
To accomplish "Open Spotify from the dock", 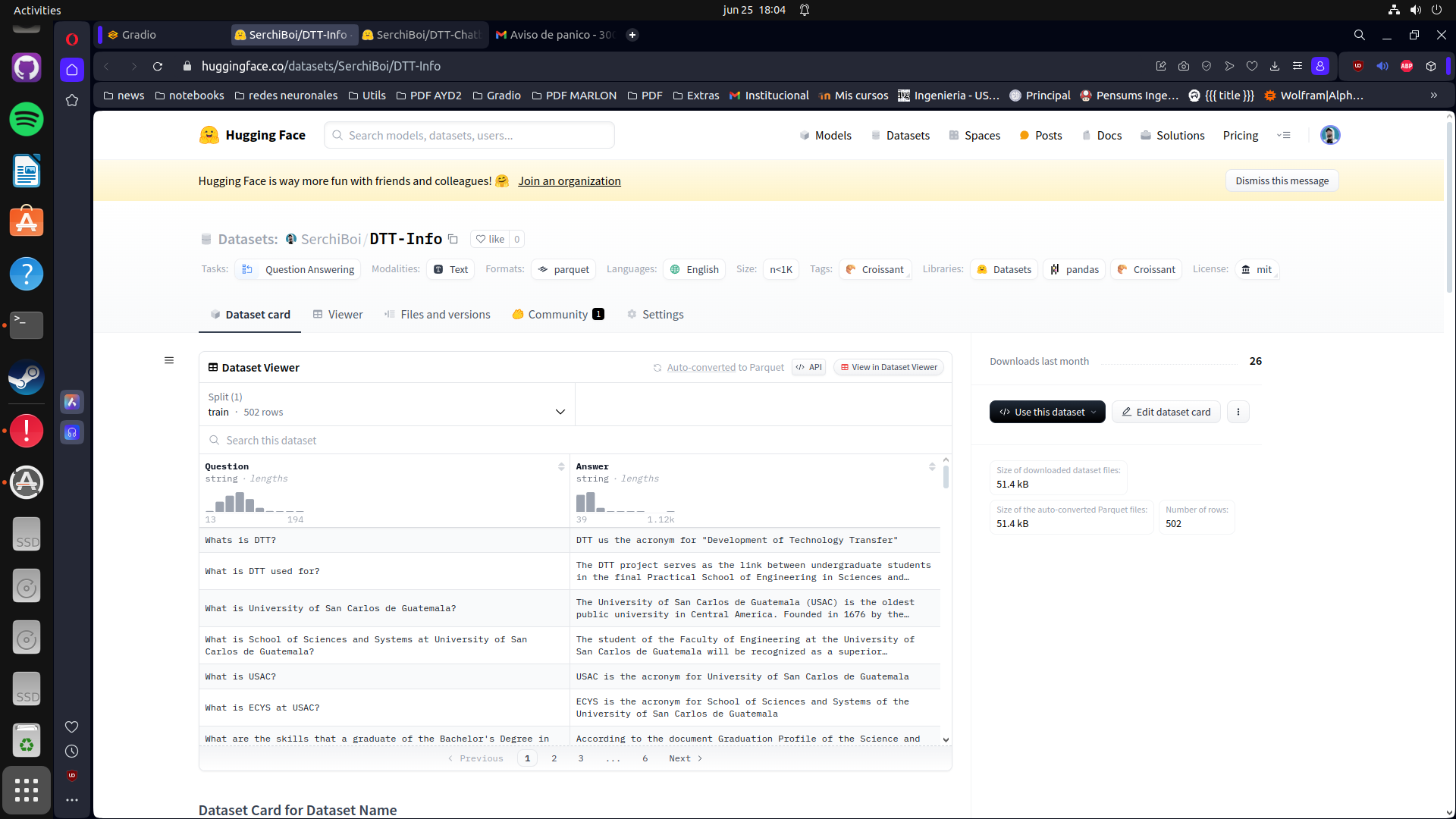I will pos(27,119).
